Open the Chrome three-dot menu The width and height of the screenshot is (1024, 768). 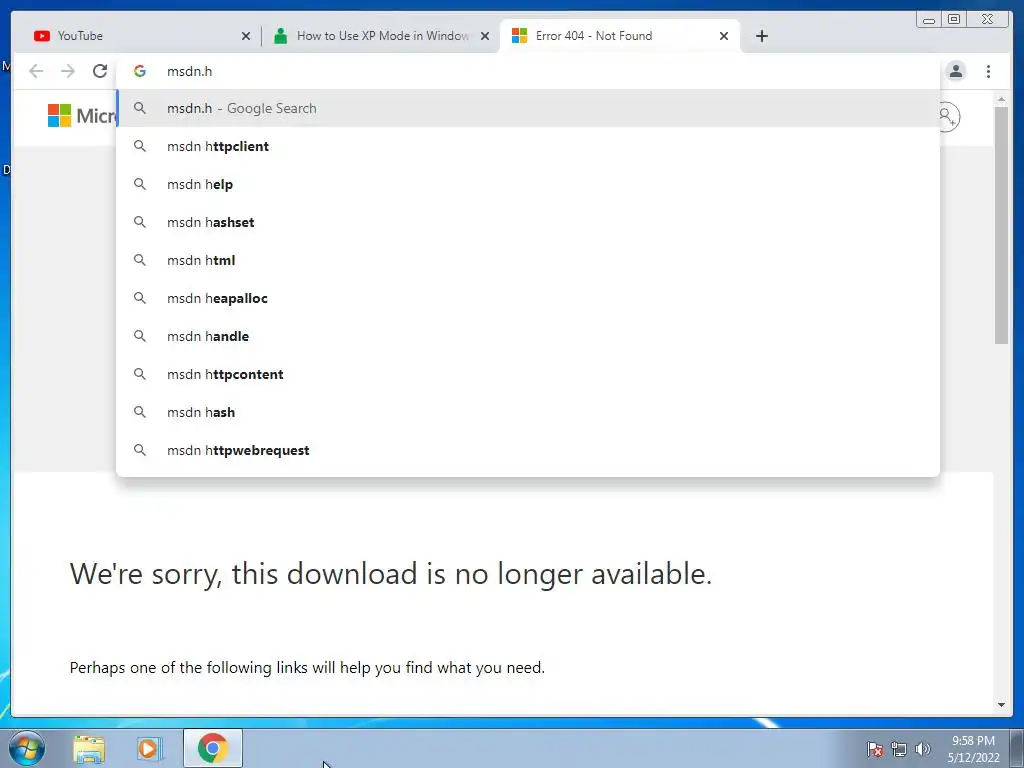(989, 71)
